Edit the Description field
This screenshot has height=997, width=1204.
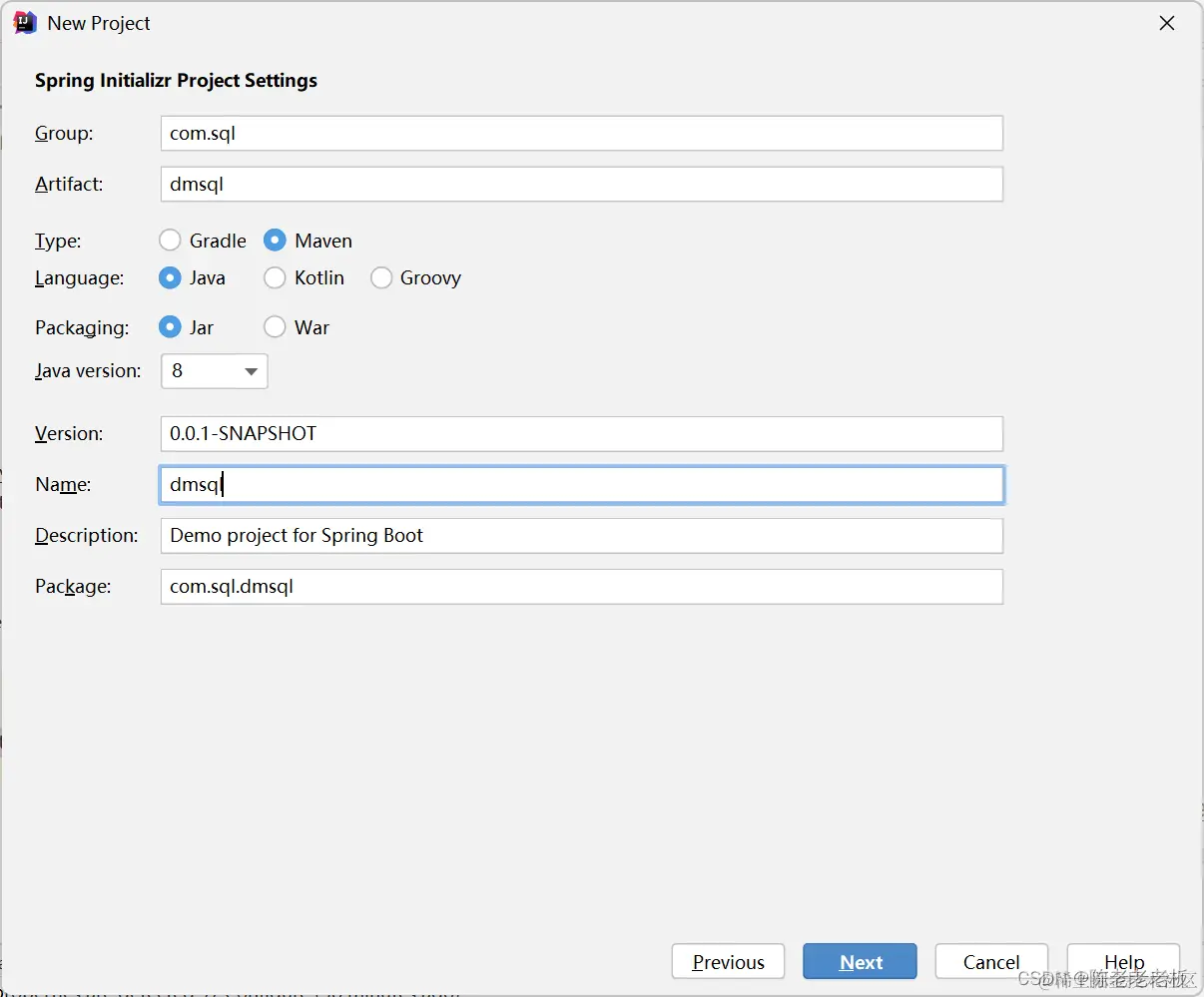coord(581,536)
